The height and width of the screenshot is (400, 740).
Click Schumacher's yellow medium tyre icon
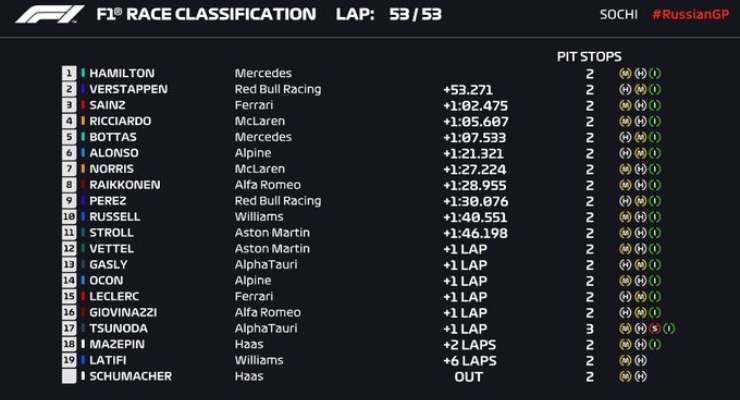click(625, 376)
